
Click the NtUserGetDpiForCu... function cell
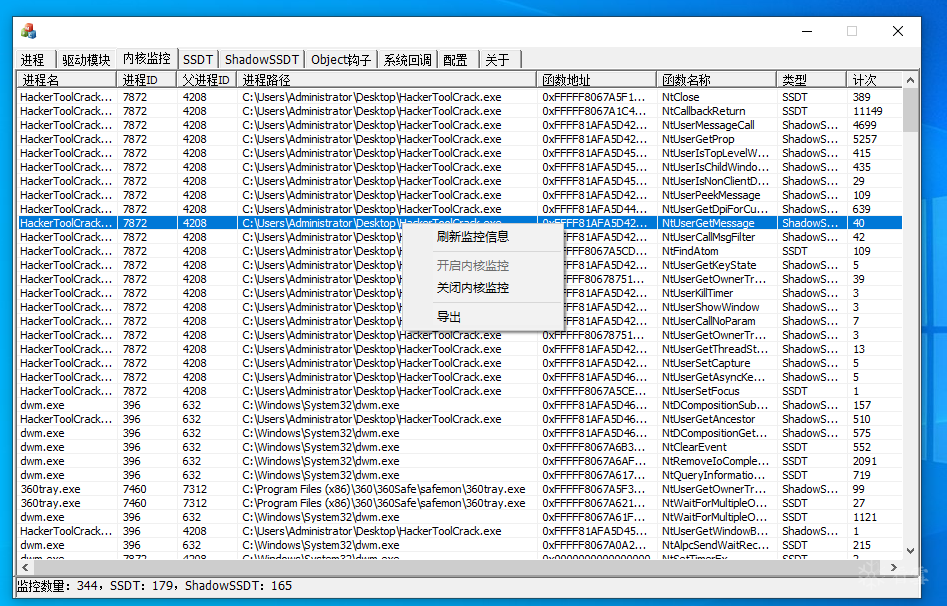pos(715,209)
